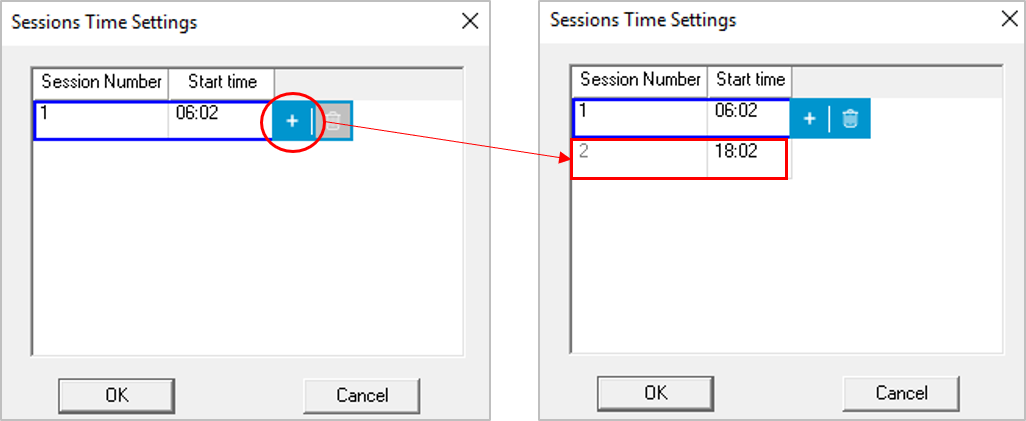Click the greyed trash icon in the left dialog
Screen dimensions: 1026x421
pyautogui.click(x=334, y=121)
